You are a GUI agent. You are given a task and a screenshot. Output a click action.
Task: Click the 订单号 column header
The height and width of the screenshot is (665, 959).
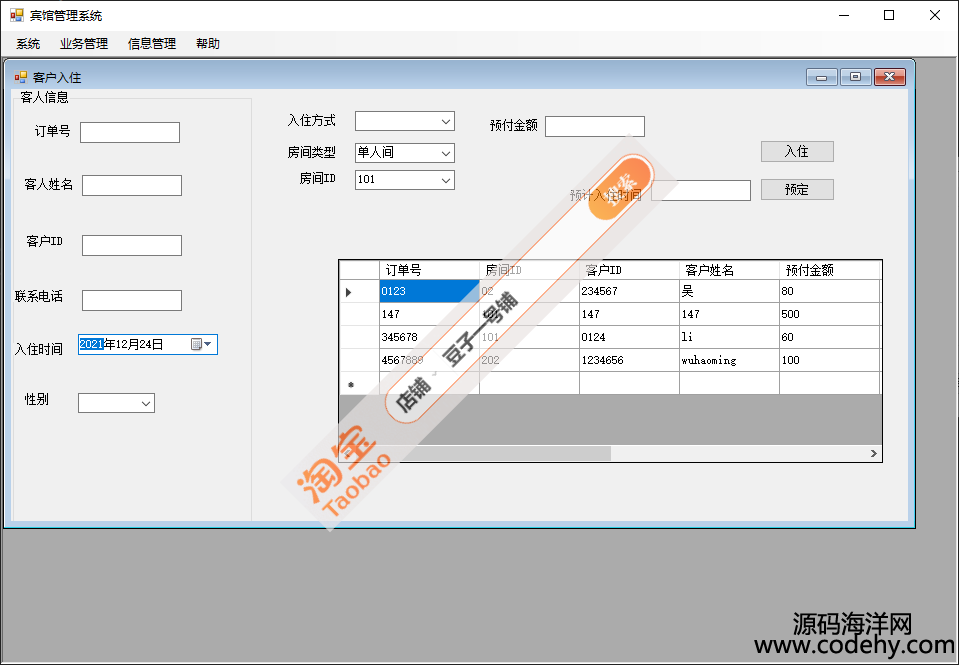(x=429, y=270)
